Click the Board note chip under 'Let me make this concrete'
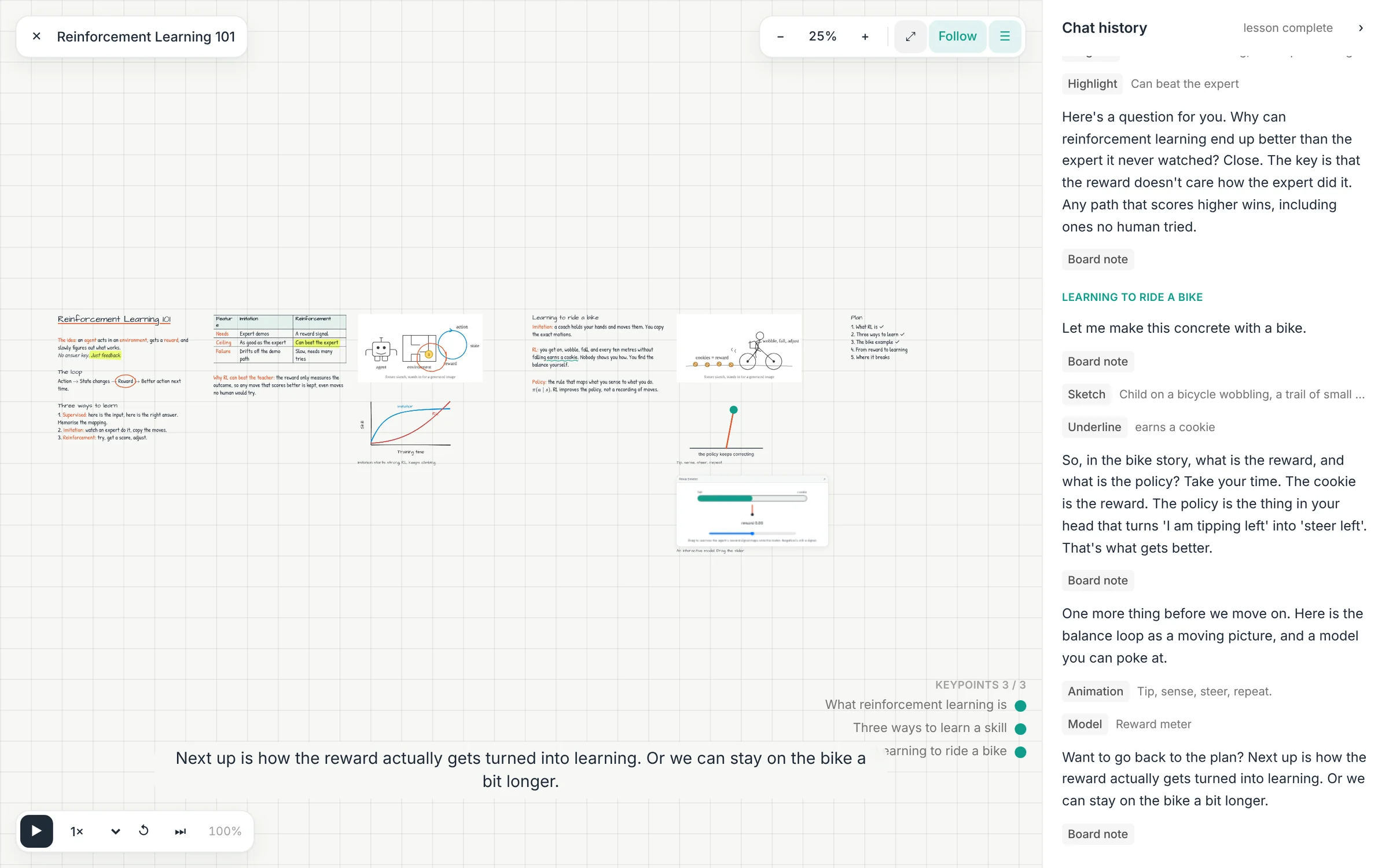Image resolution: width=1389 pixels, height=868 pixels. (1097, 362)
